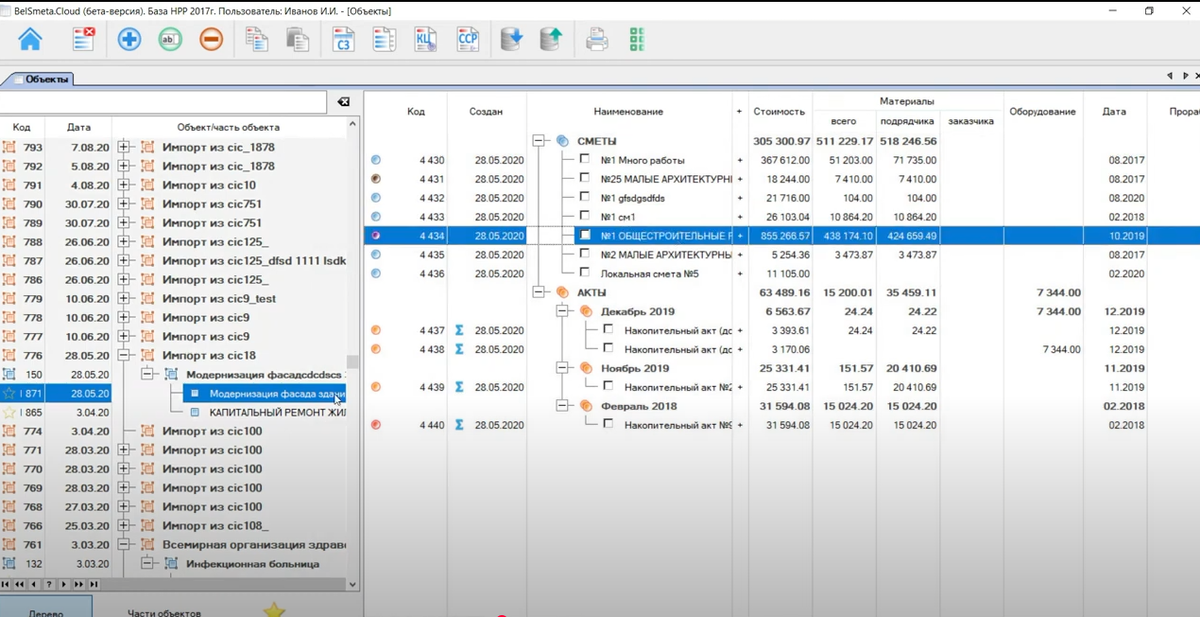Click the green checklist icon
Image resolution: width=1200 pixels, height=617 pixels.
[636, 40]
